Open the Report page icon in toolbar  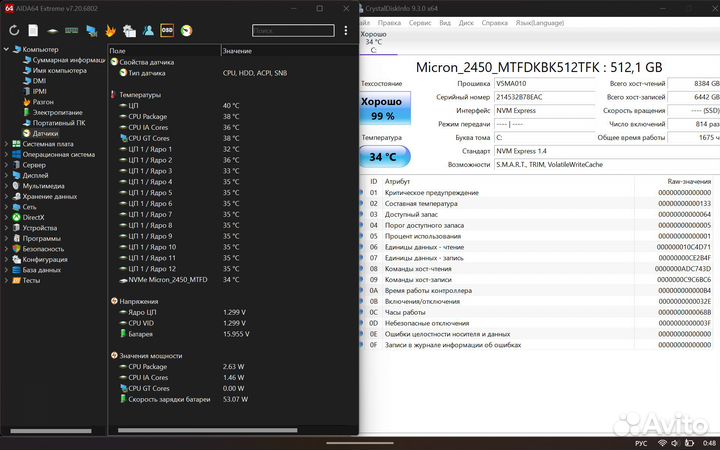tap(33, 30)
